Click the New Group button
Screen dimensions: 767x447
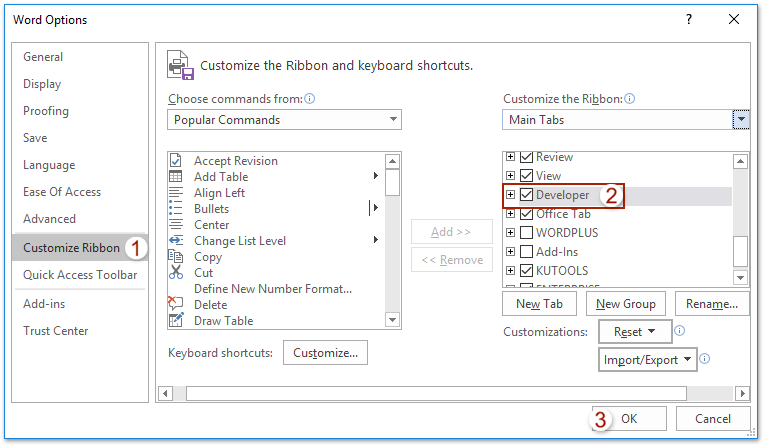click(626, 304)
